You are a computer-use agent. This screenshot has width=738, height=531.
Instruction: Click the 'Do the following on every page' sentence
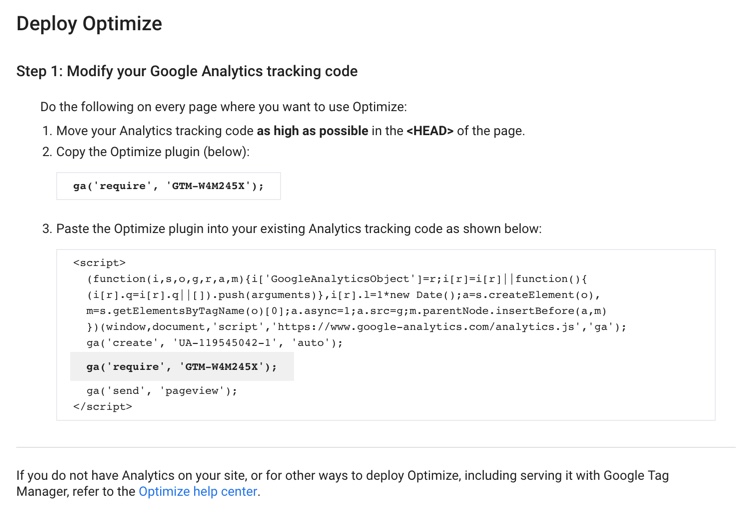pos(223,107)
